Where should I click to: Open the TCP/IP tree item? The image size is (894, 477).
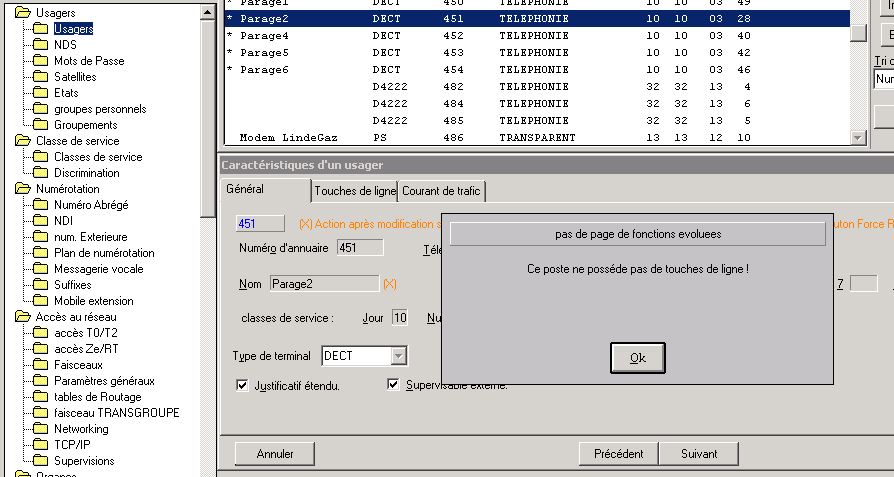(x=72, y=445)
